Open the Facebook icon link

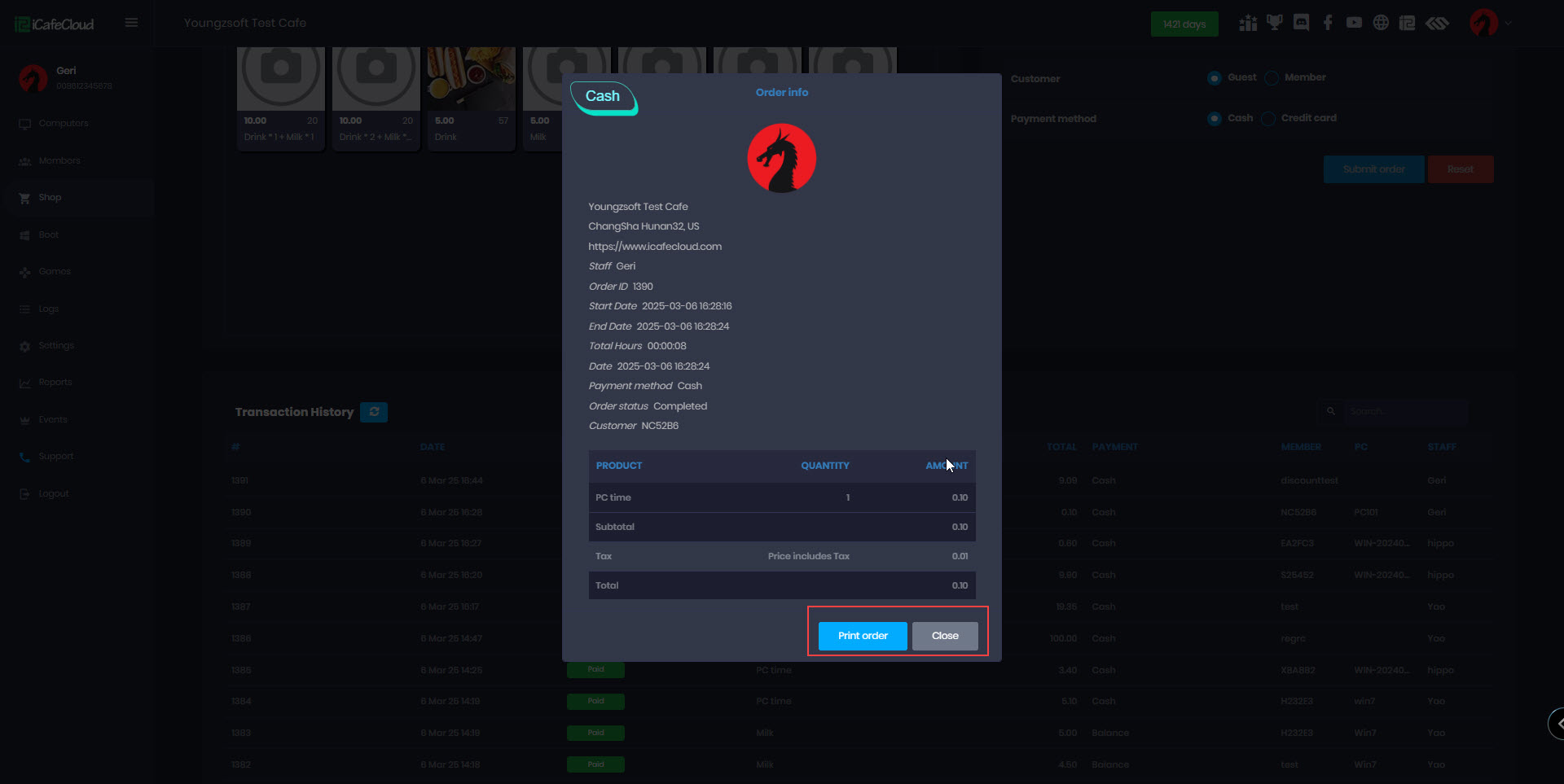[1328, 23]
